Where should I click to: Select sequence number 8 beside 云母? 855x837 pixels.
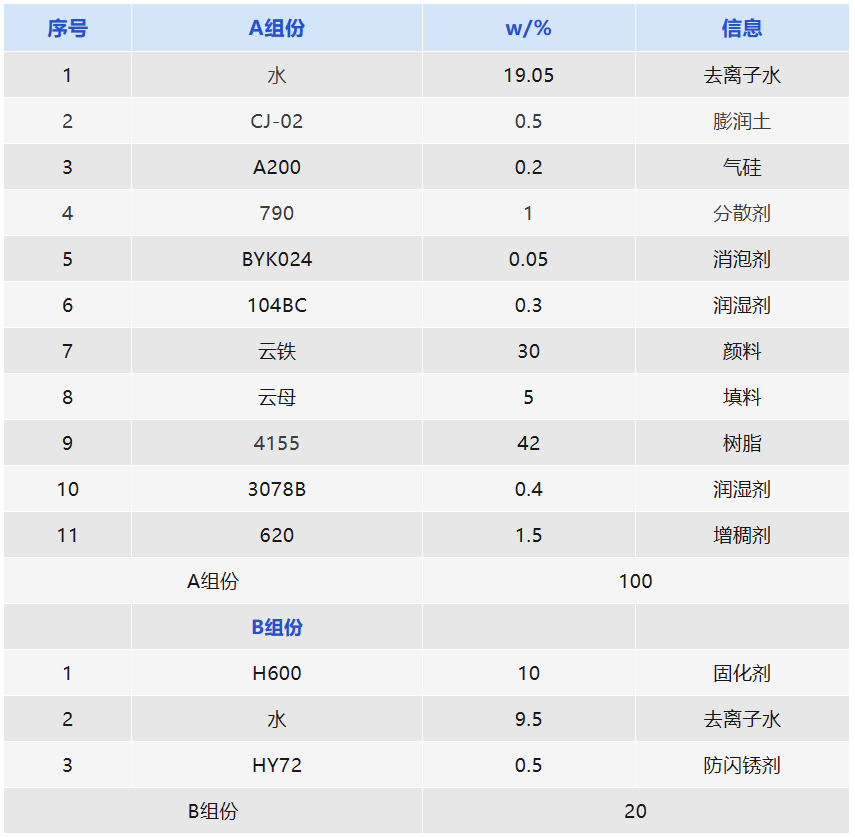click(68, 398)
